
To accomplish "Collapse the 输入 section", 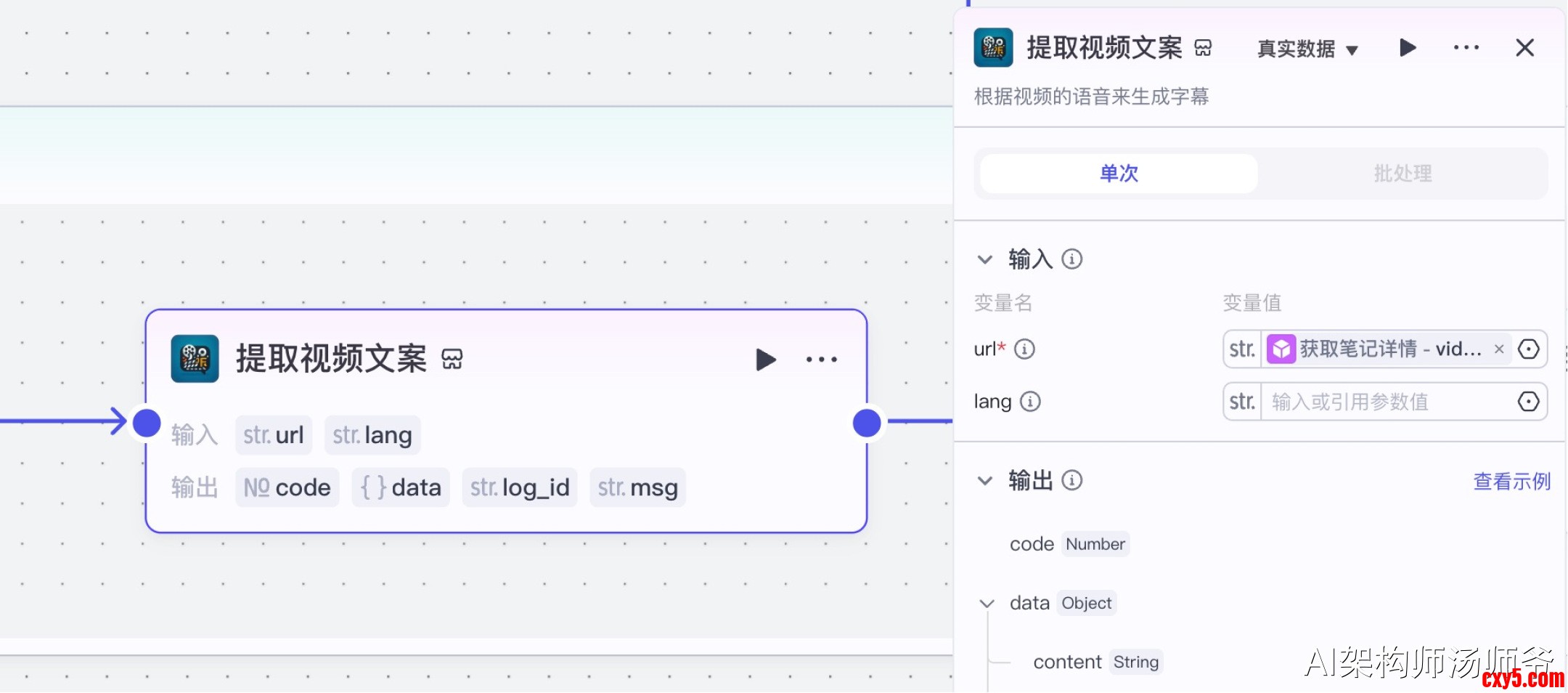I will click(x=985, y=259).
